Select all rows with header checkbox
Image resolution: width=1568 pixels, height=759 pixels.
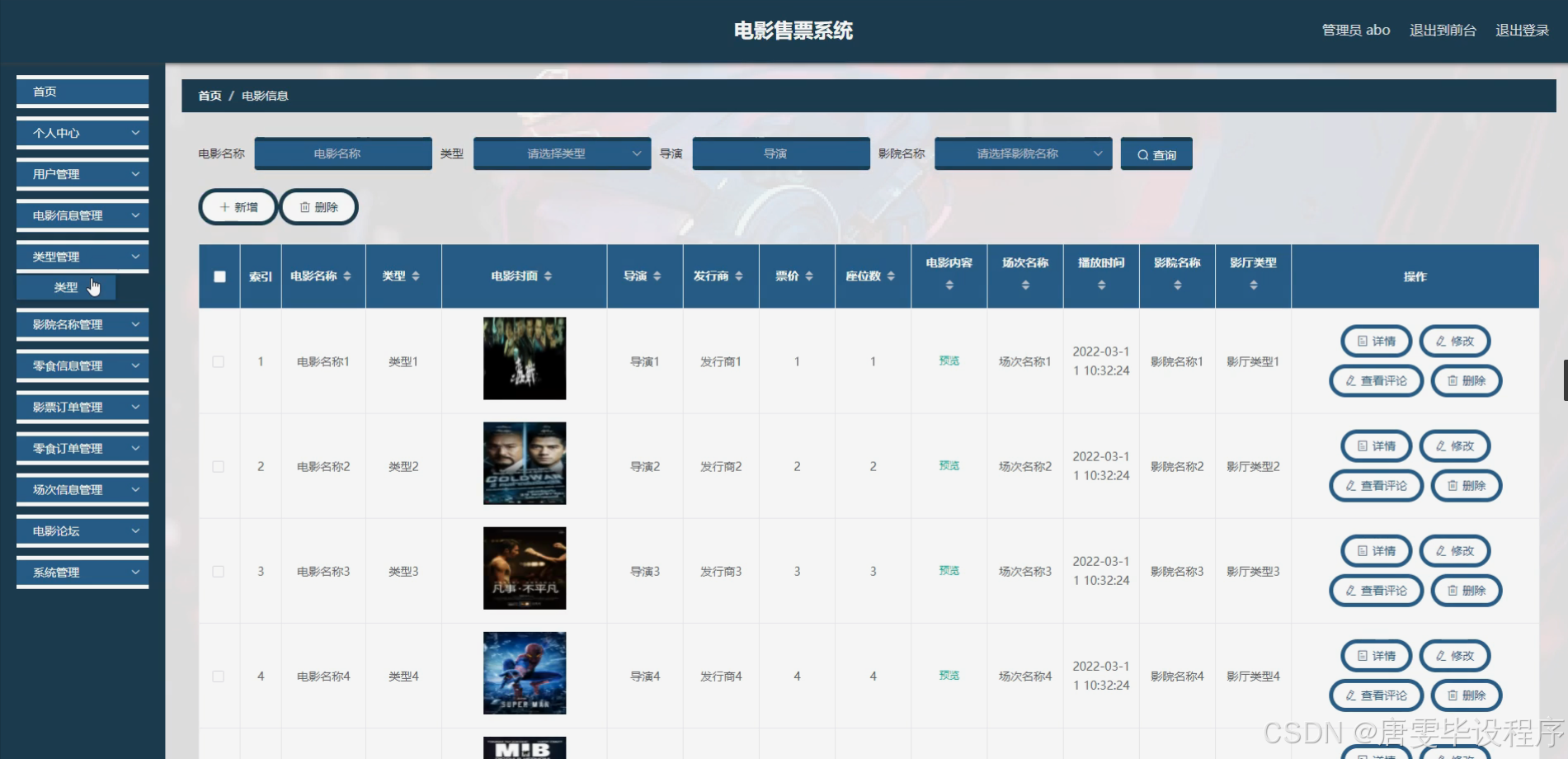tap(219, 276)
